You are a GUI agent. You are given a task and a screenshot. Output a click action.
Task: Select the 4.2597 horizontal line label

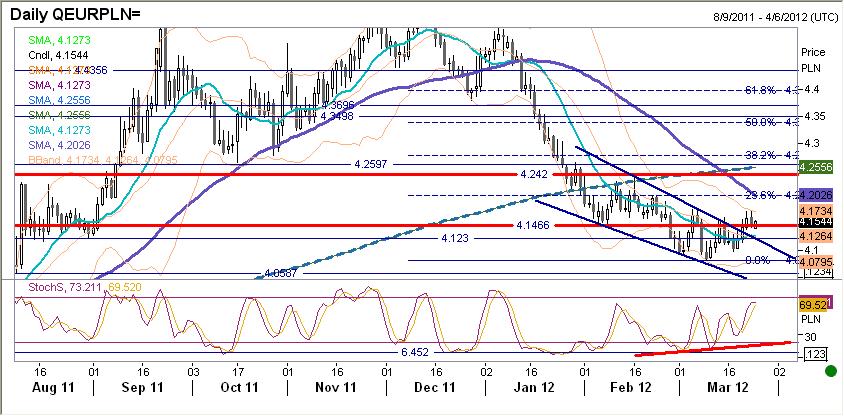(x=372, y=164)
